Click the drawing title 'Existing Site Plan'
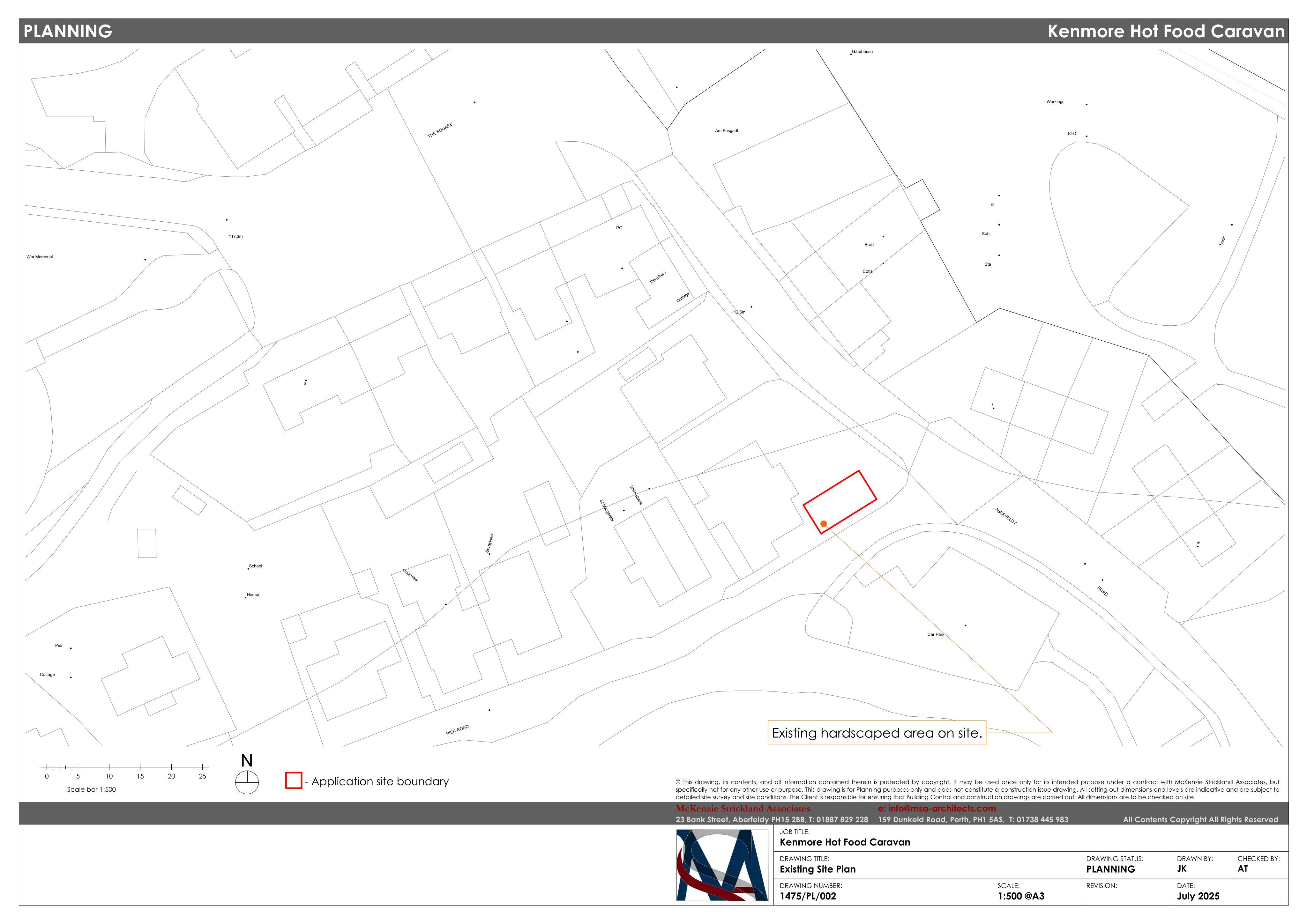Image resolution: width=1307 pixels, height=924 pixels. coord(818,869)
